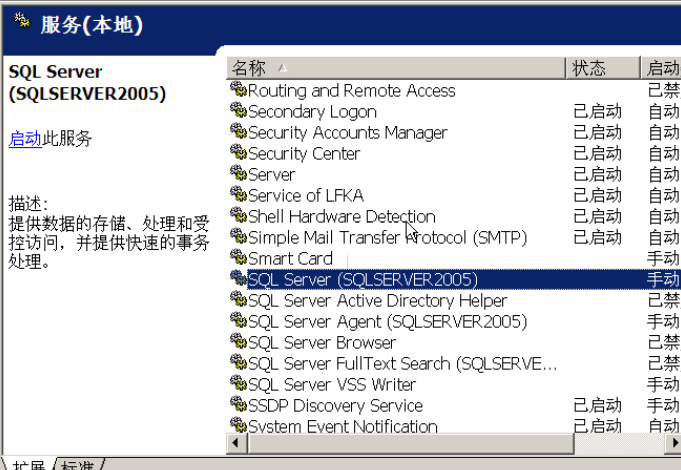This screenshot has width=681, height=470.
Task: Select Simple Mail Transfer Protocol (SMTP) service
Action: coord(387,238)
